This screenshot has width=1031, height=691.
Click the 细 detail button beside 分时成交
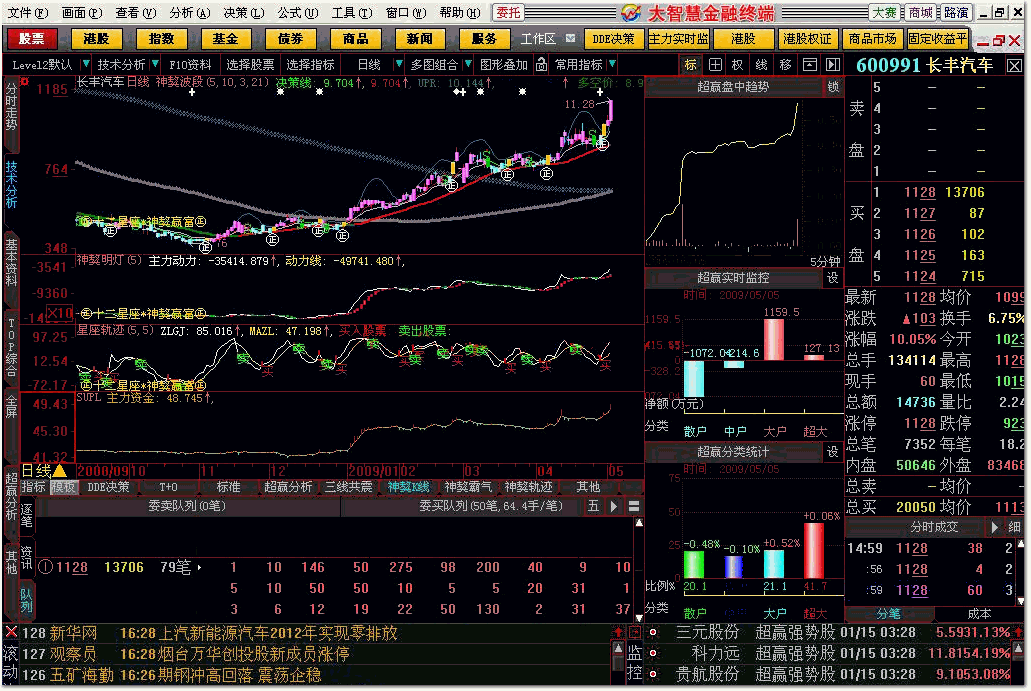point(1013,527)
